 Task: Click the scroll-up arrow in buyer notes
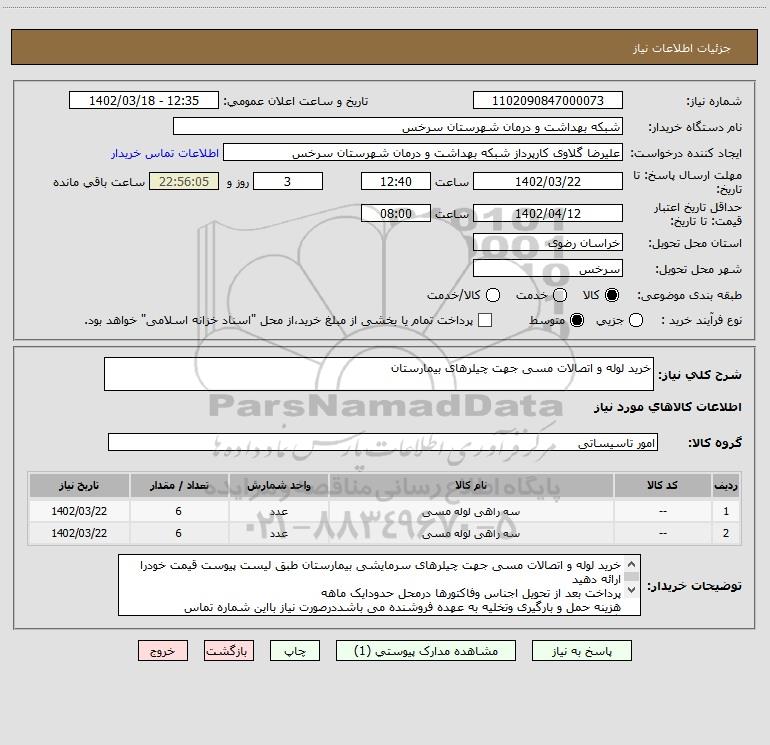632,564
